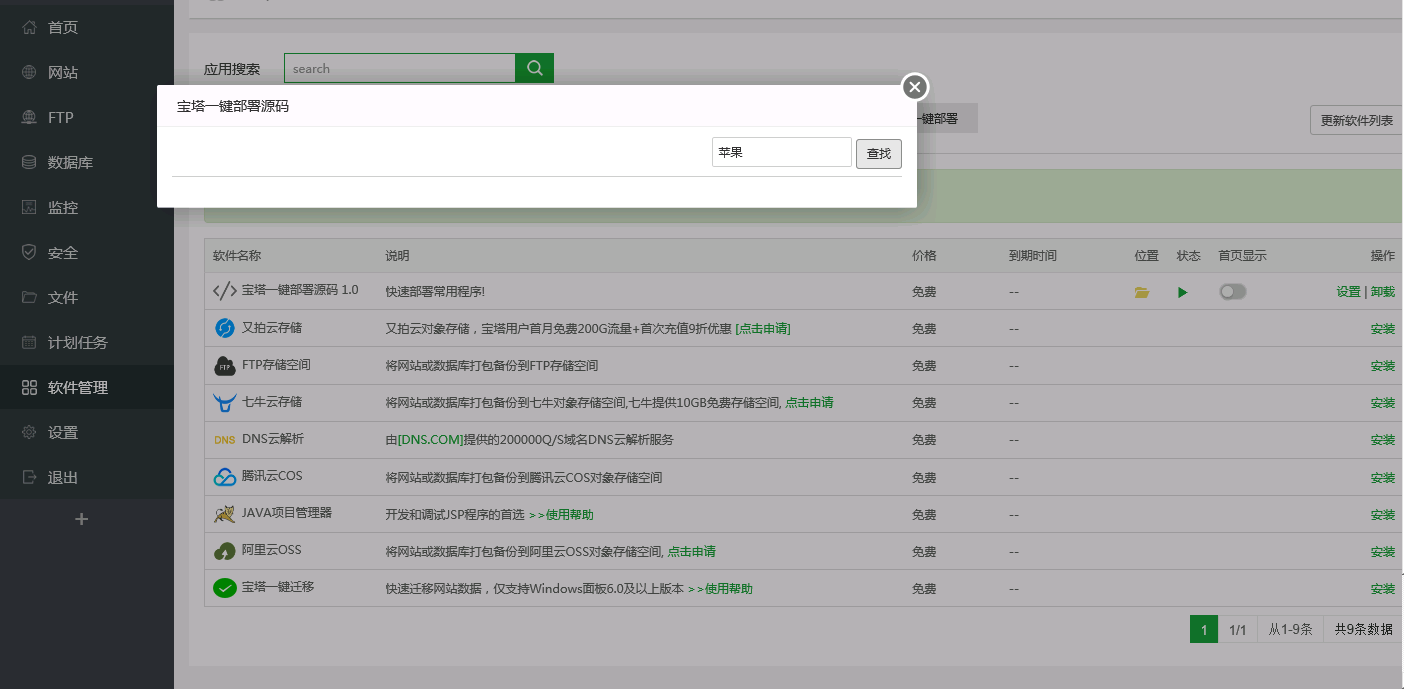Click the 软件名称 column header
1404x689 pixels.
coord(237,256)
